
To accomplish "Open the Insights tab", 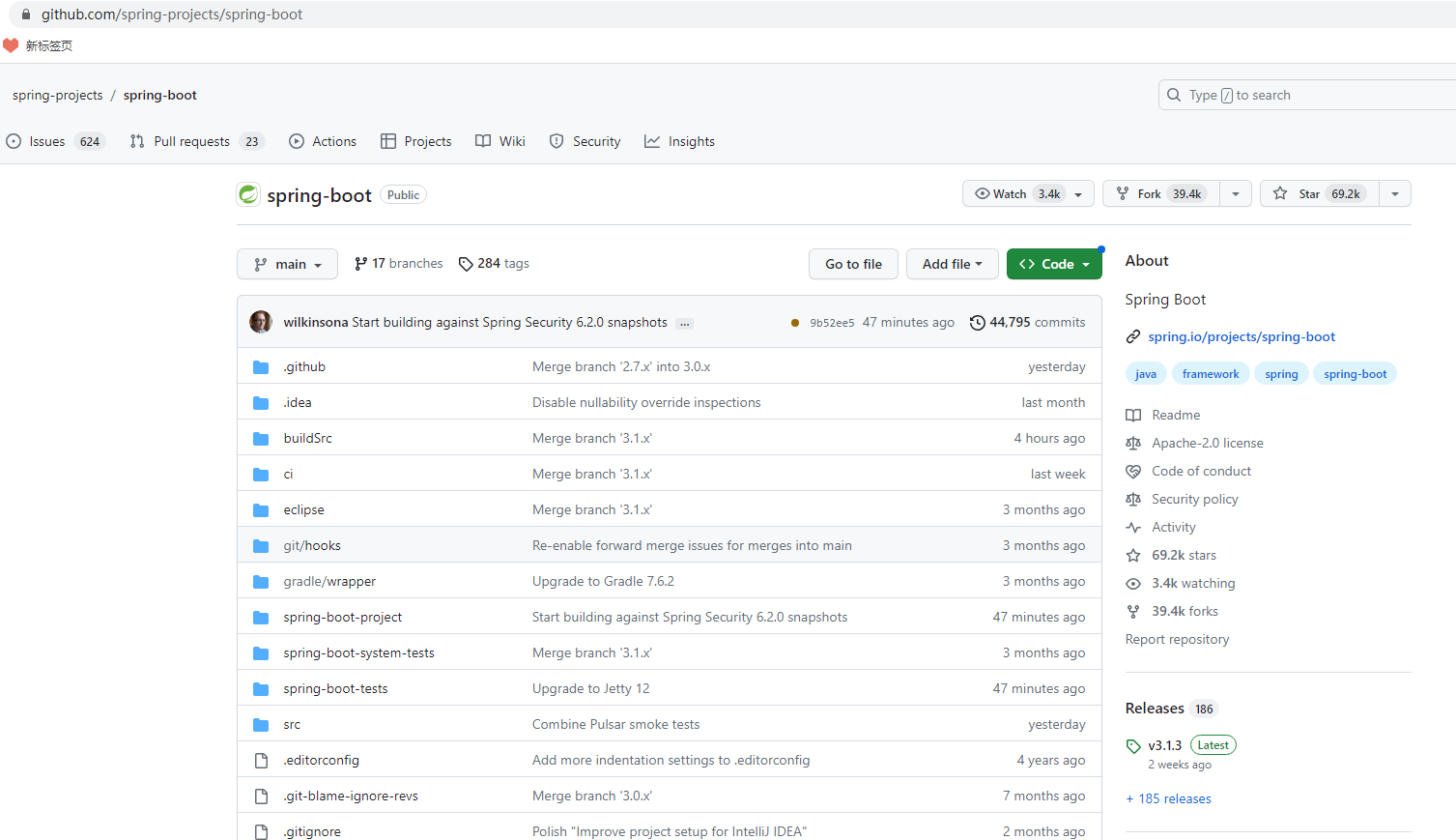I will [680, 141].
